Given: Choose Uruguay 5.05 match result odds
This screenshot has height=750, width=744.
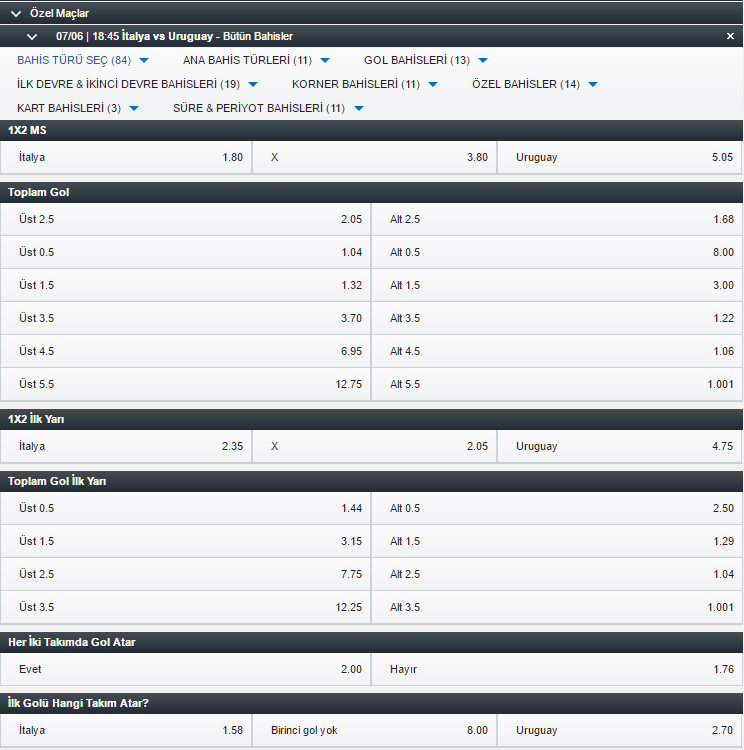Looking at the screenshot, I should tap(620, 157).
